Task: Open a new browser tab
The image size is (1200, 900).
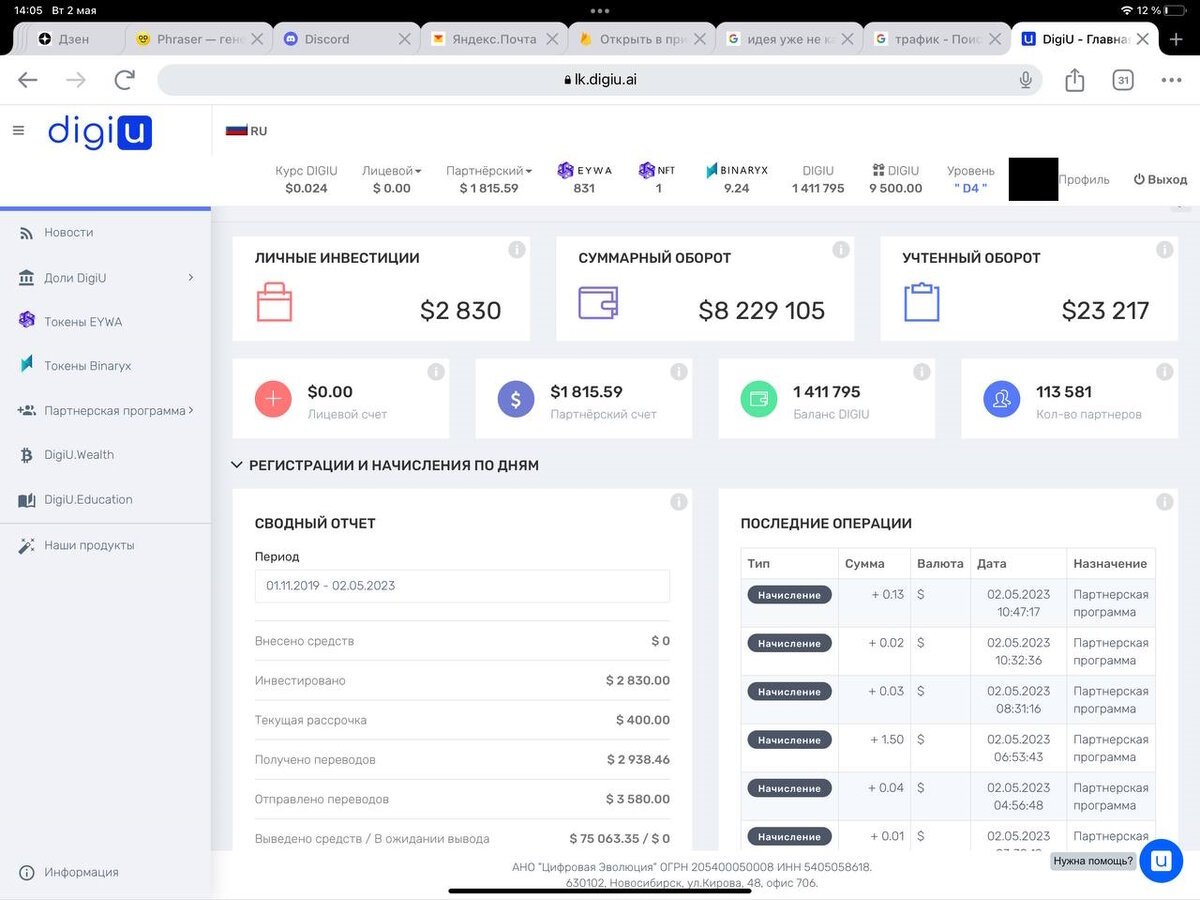Action: [1176, 39]
